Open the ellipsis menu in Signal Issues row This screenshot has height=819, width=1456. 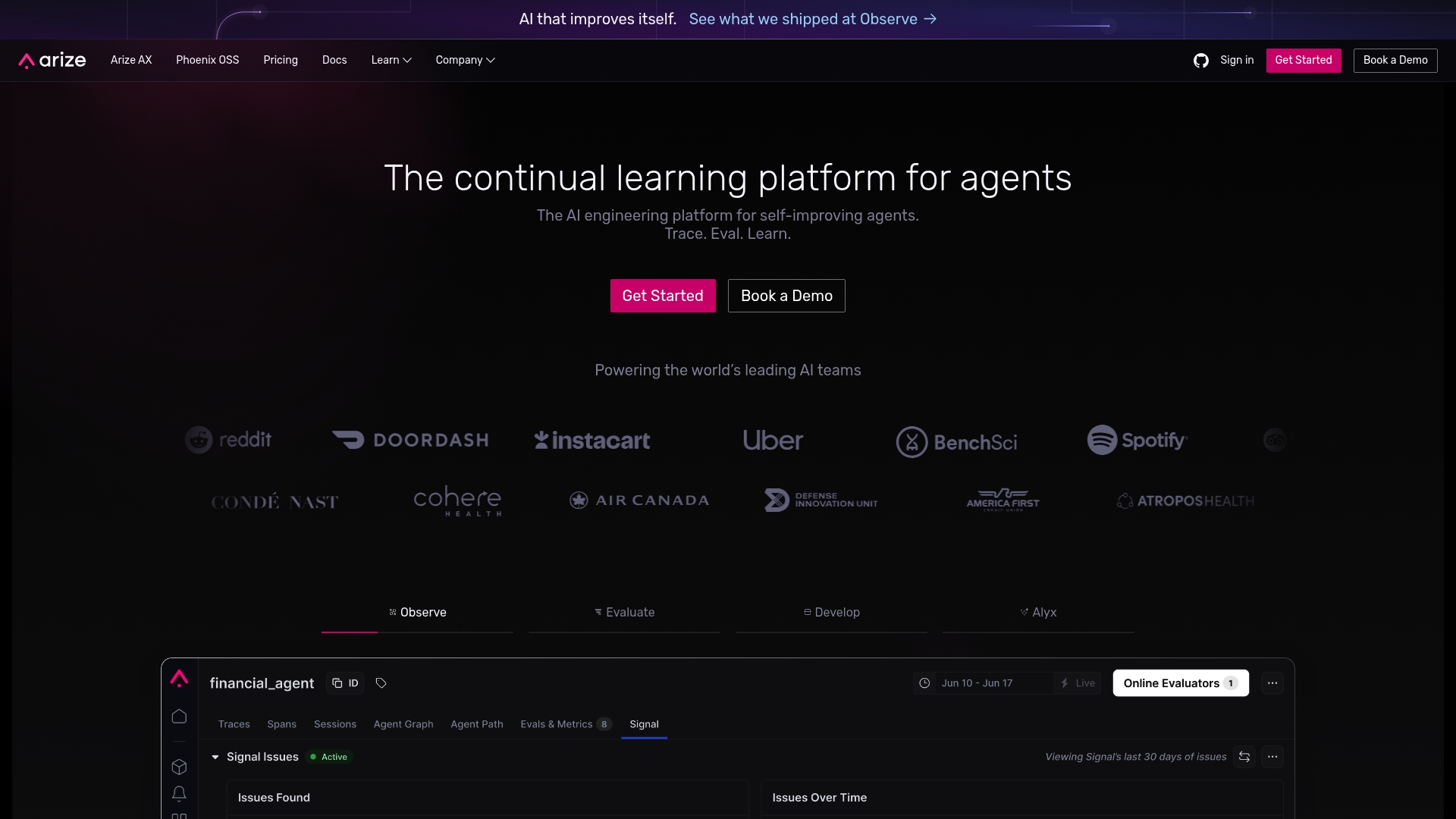[1272, 757]
